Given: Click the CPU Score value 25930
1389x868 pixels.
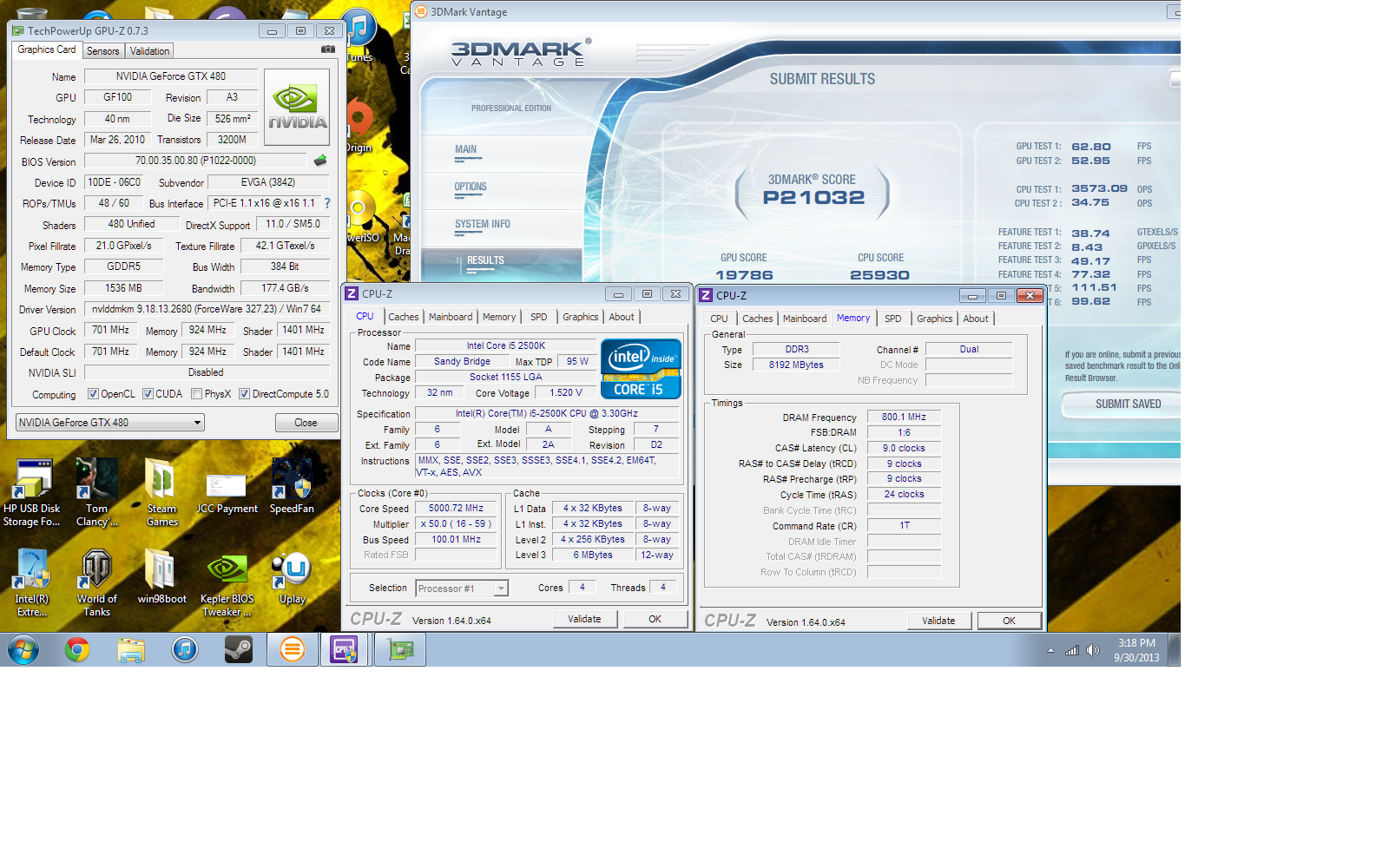Looking at the screenshot, I should point(879,275).
